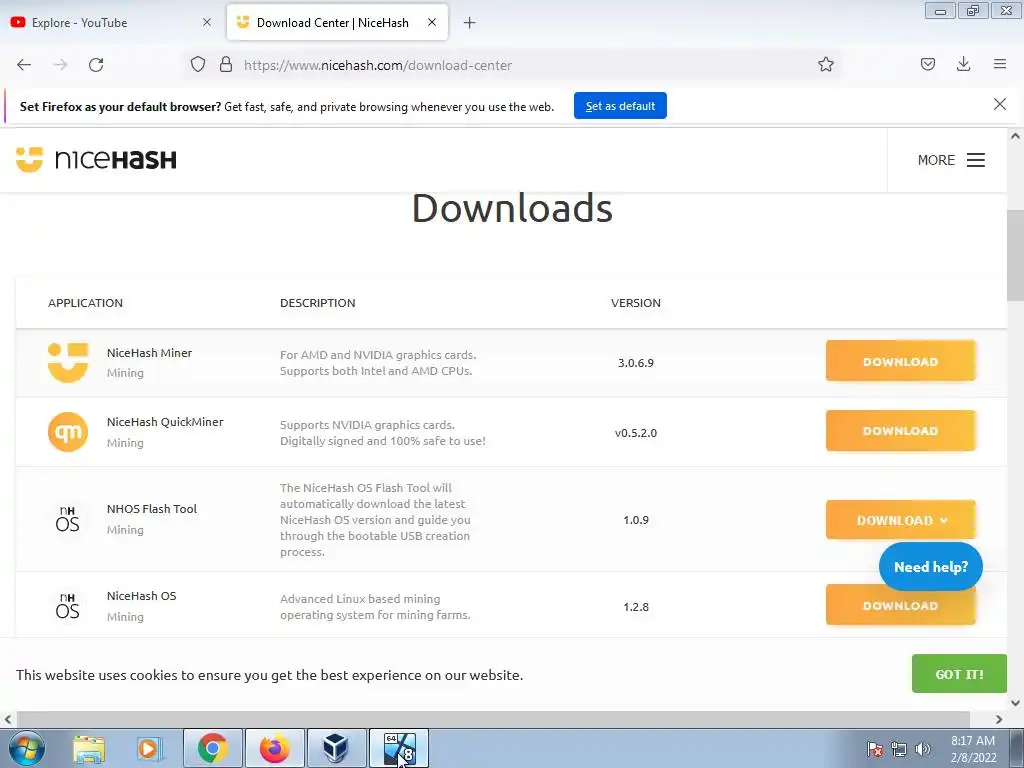Open the MORE hamburger menu
The width and height of the screenshot is (1024, 768).
tap(951, 160)
